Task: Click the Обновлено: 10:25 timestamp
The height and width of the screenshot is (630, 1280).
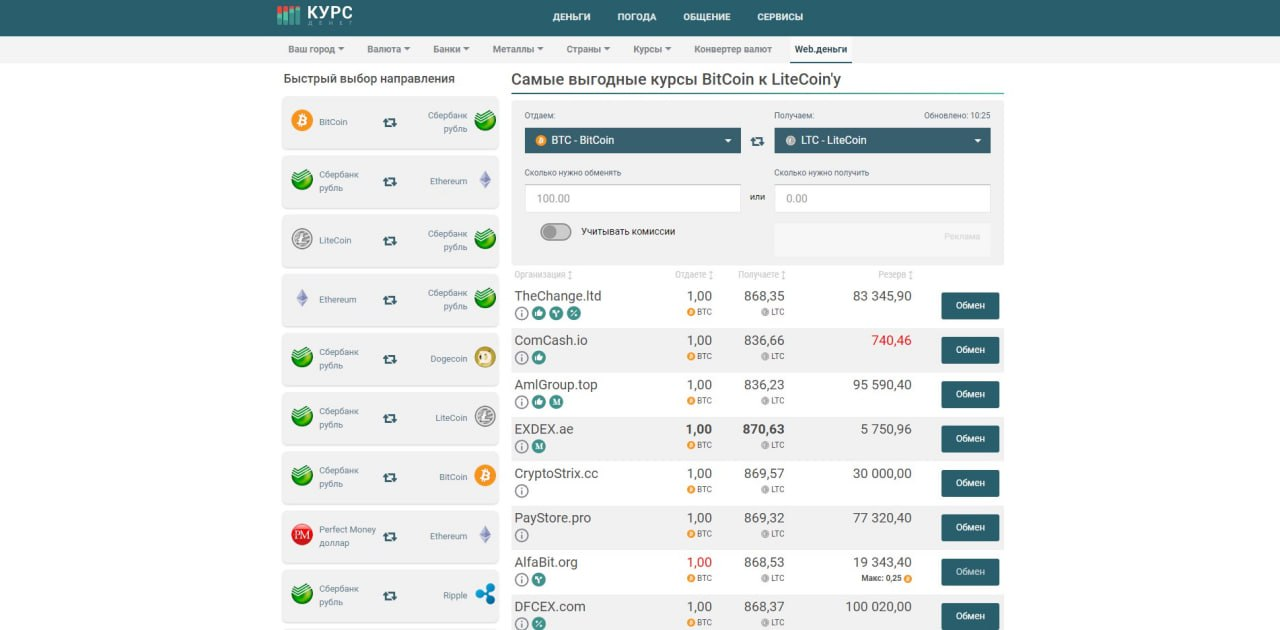Action: coord(957,116)
